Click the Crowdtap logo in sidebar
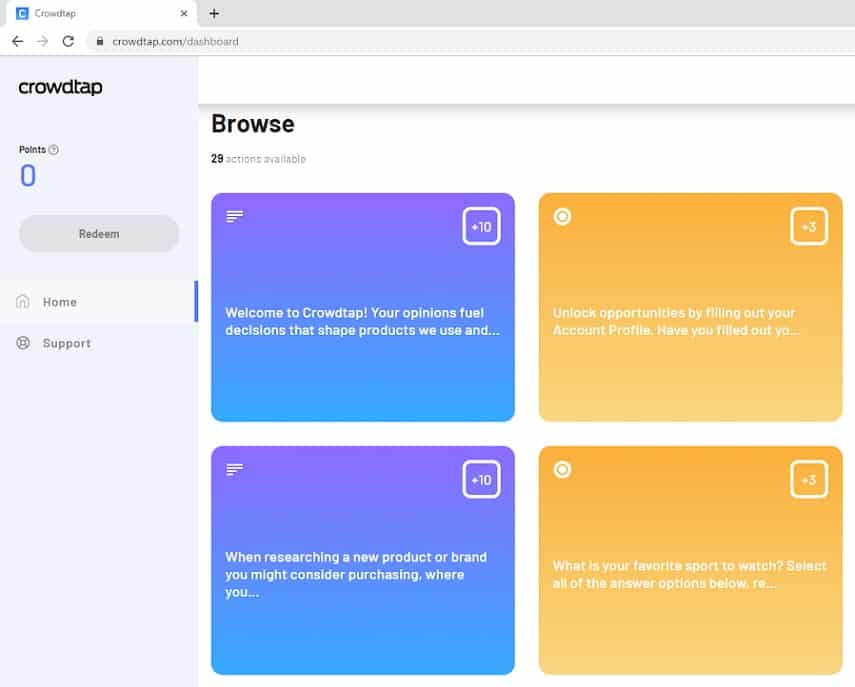The height and width of the screenshot is (687, 855). (x=60, y=87)
